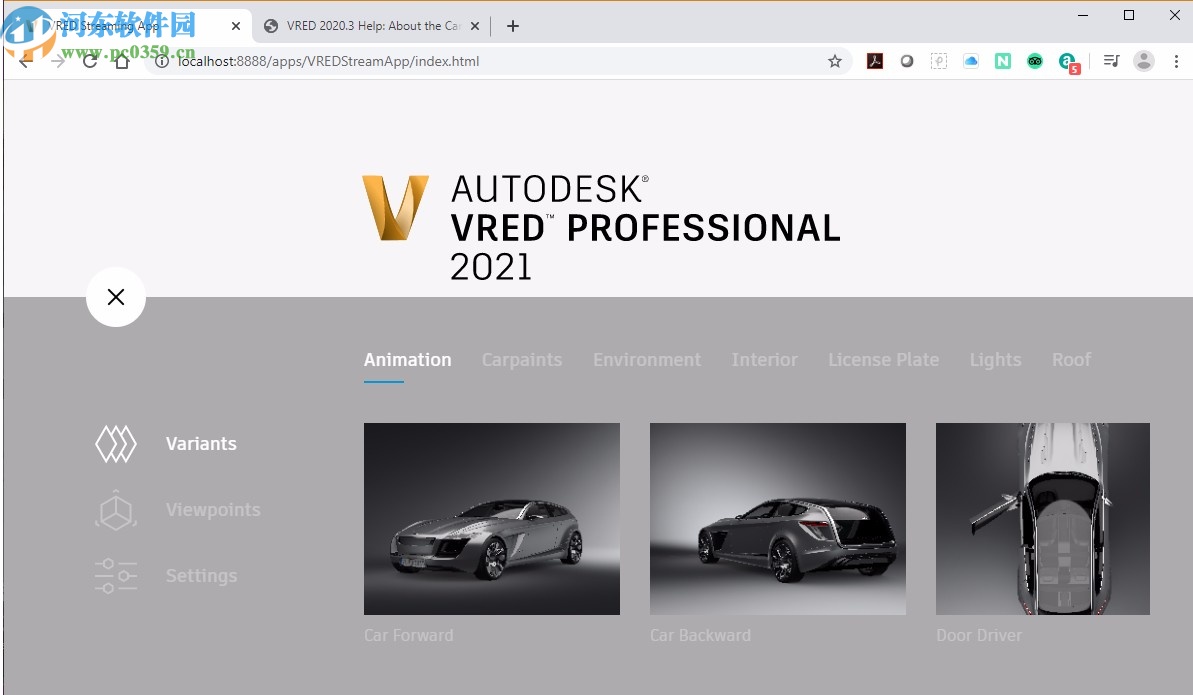Open the music playlist icon in the toolbar
This screenshot has width=1193, height=695.
point(1110,61)
